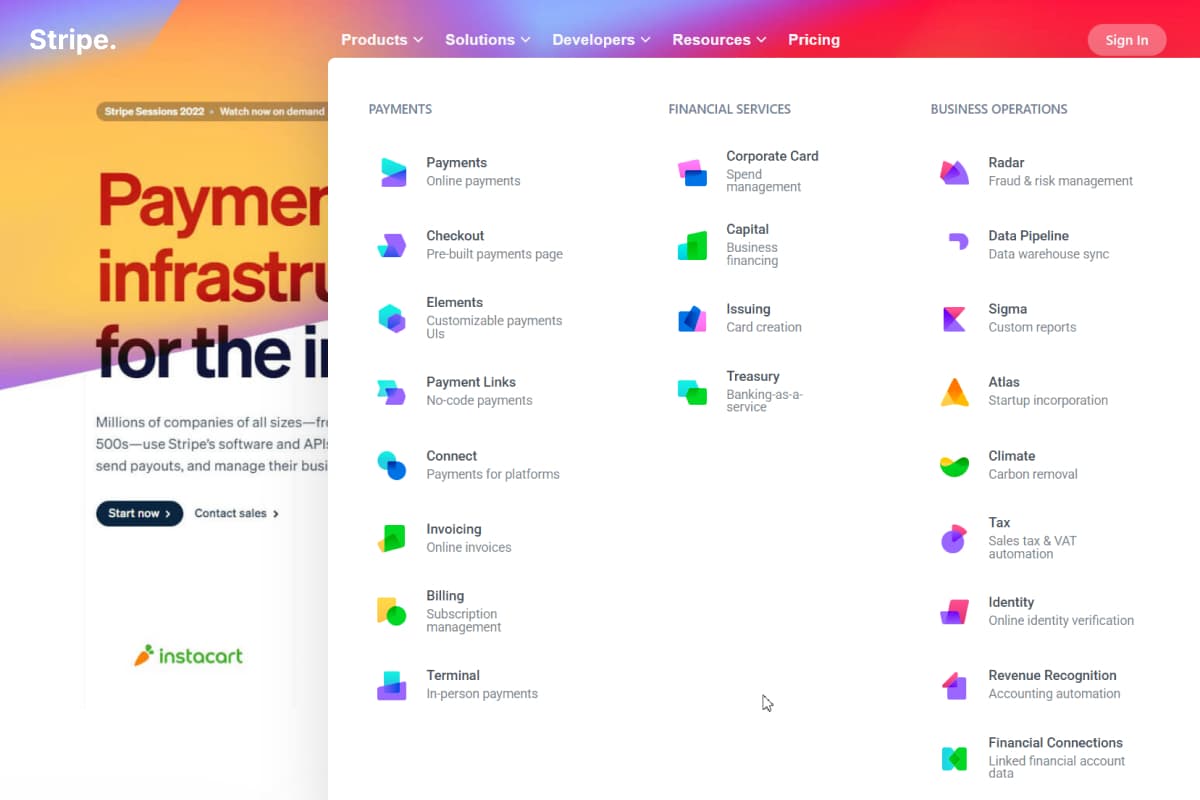Viewport: 1200px width, 800px height.
Task: Open the Developers dropdown menu
Action: pyautogui.click(x=601, y=40)
